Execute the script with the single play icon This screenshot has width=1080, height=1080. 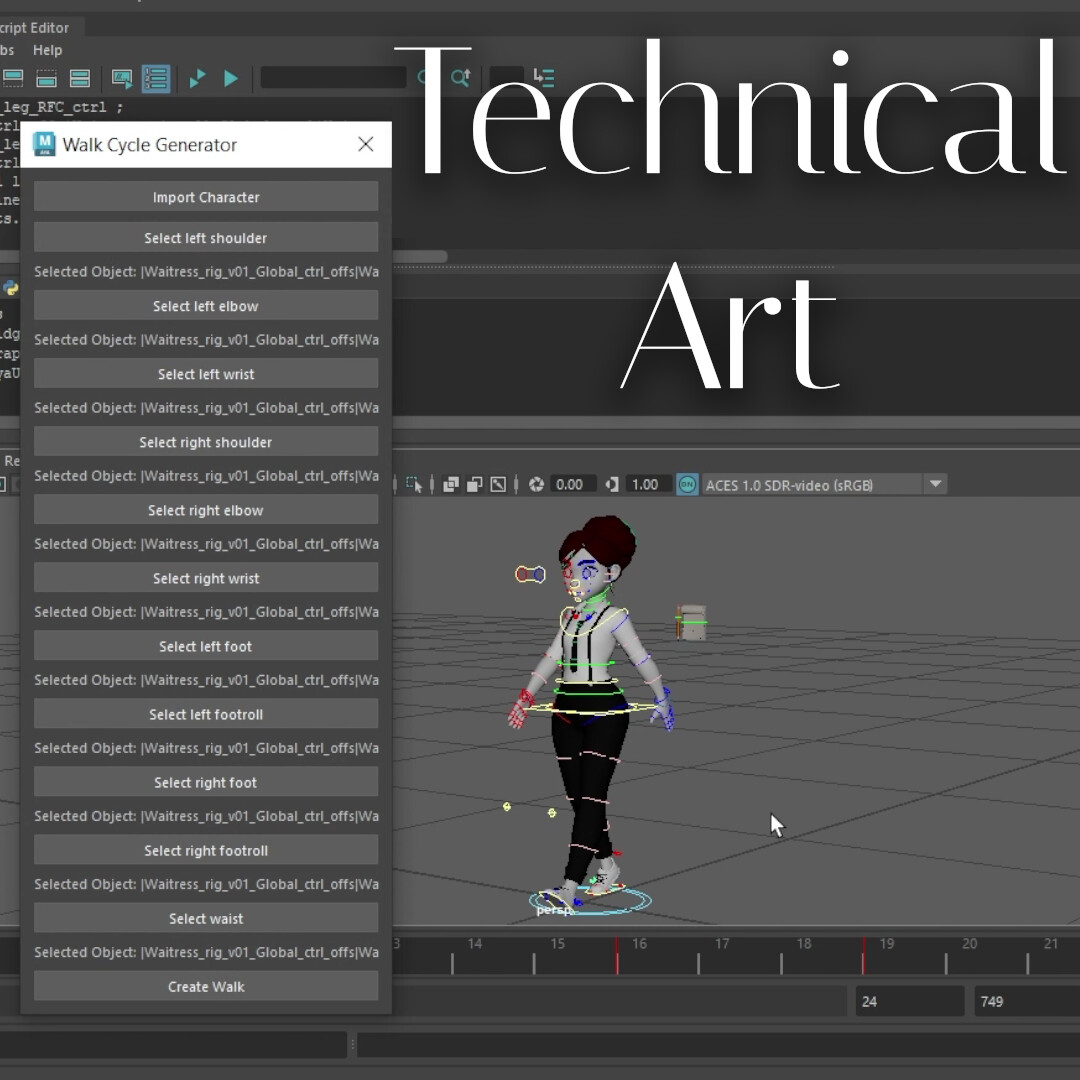click(231, 78)
